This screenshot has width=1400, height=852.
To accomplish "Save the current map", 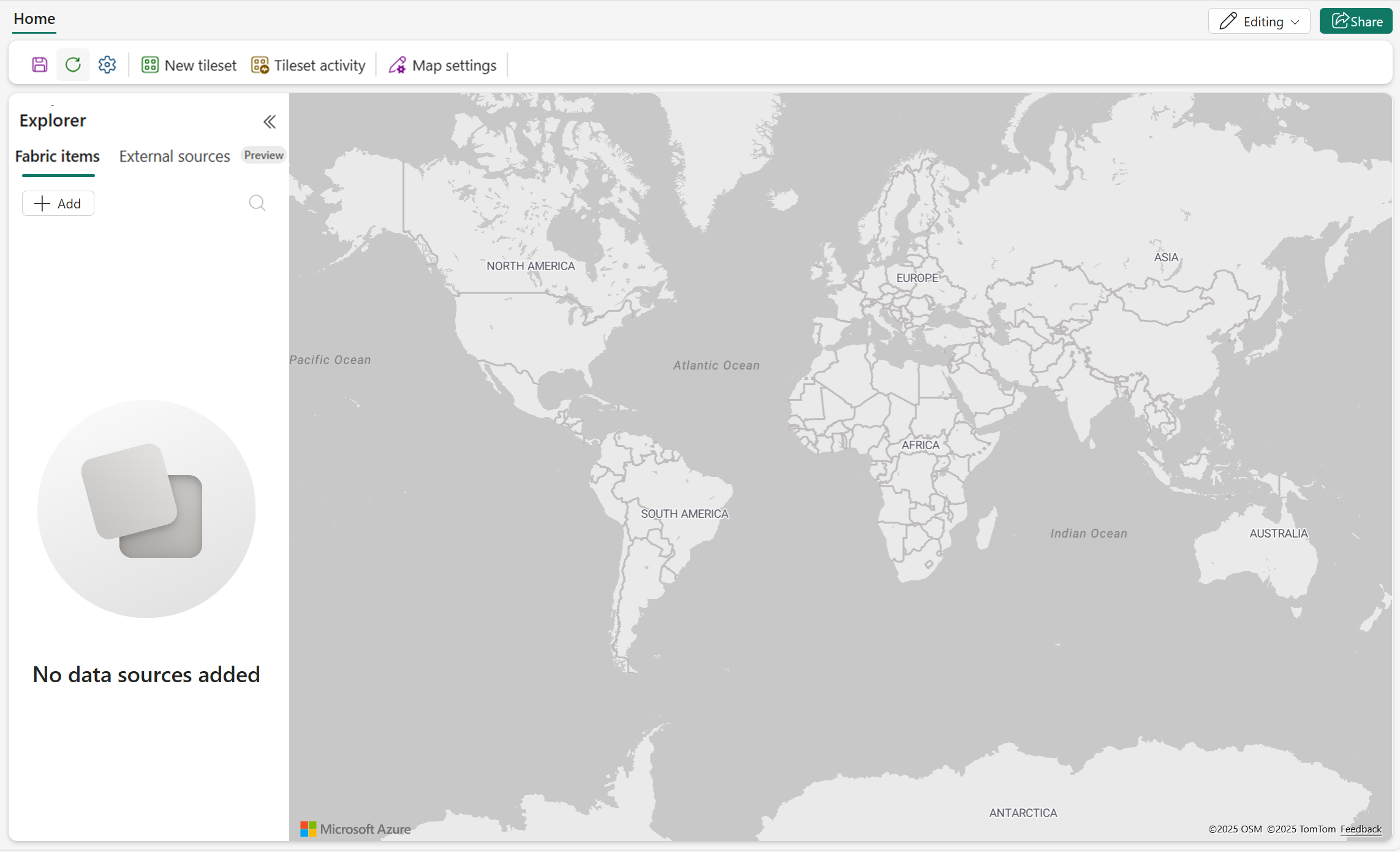I will (x=39, y=64).
